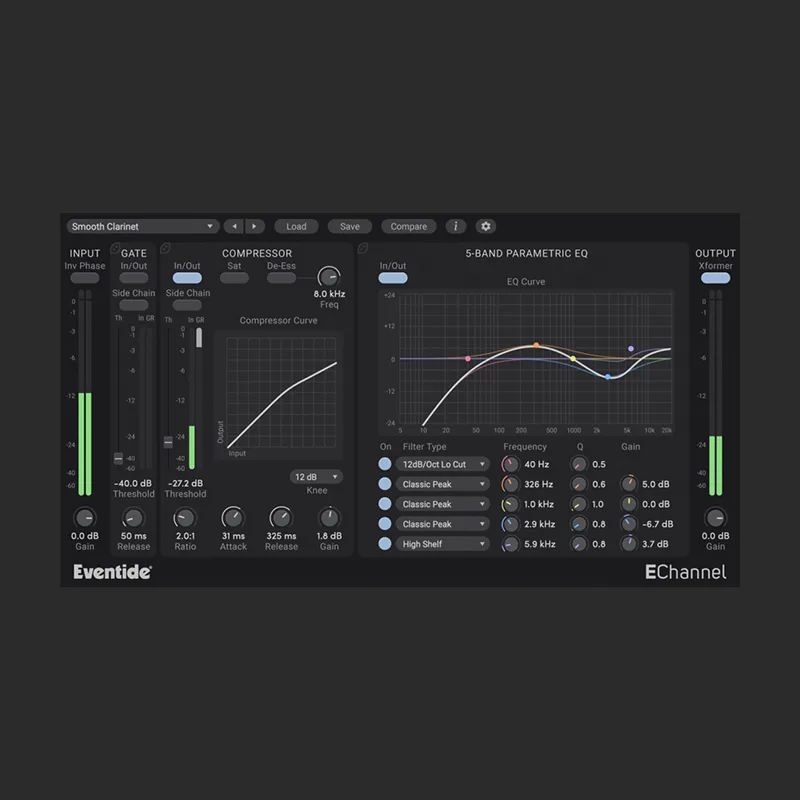Click the Compressor threshold slider handle
Screen dimensions: 800x800
pyautogui.click(x=168, y=442)
